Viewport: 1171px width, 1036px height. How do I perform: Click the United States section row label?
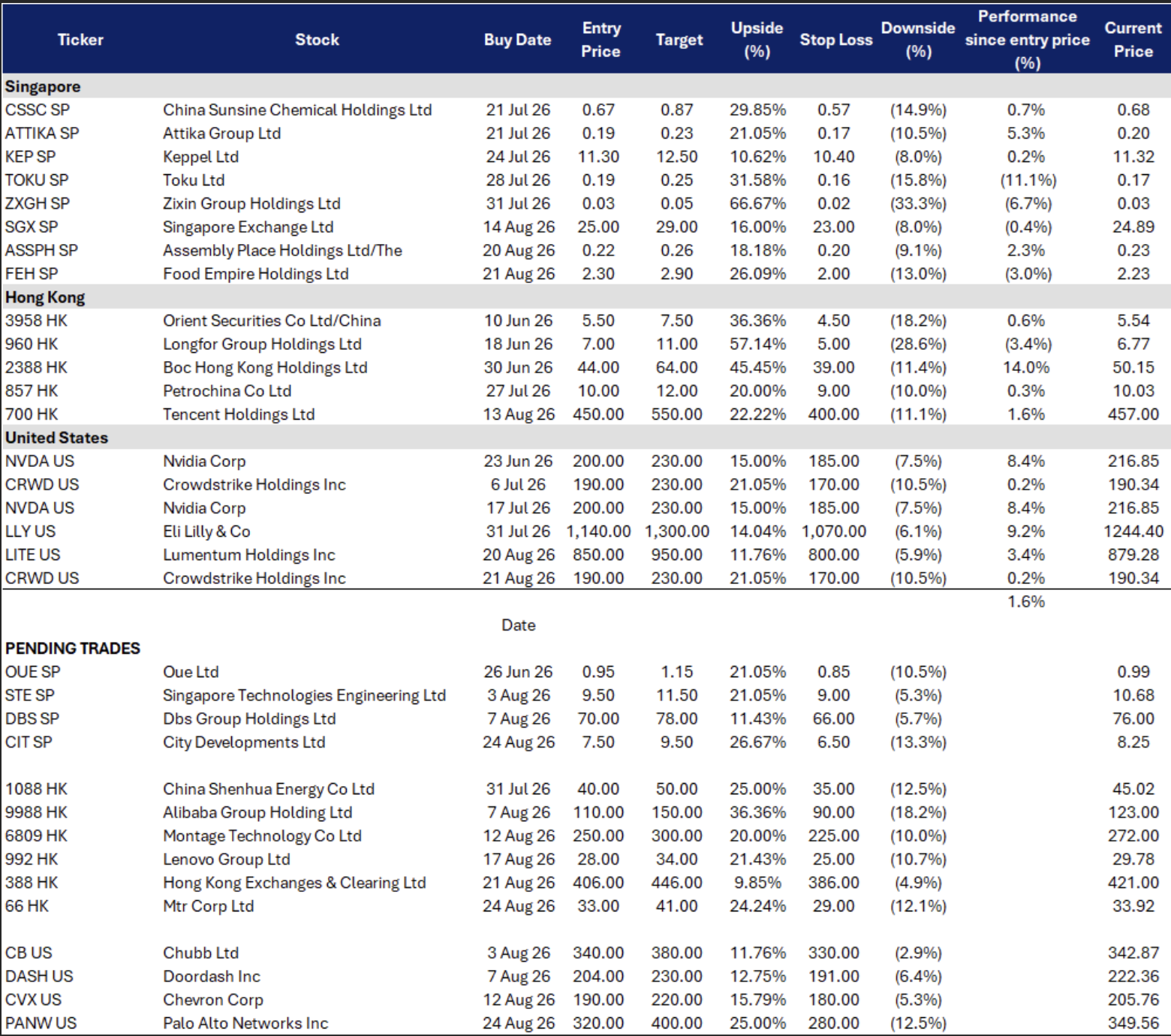coord(56,438)
